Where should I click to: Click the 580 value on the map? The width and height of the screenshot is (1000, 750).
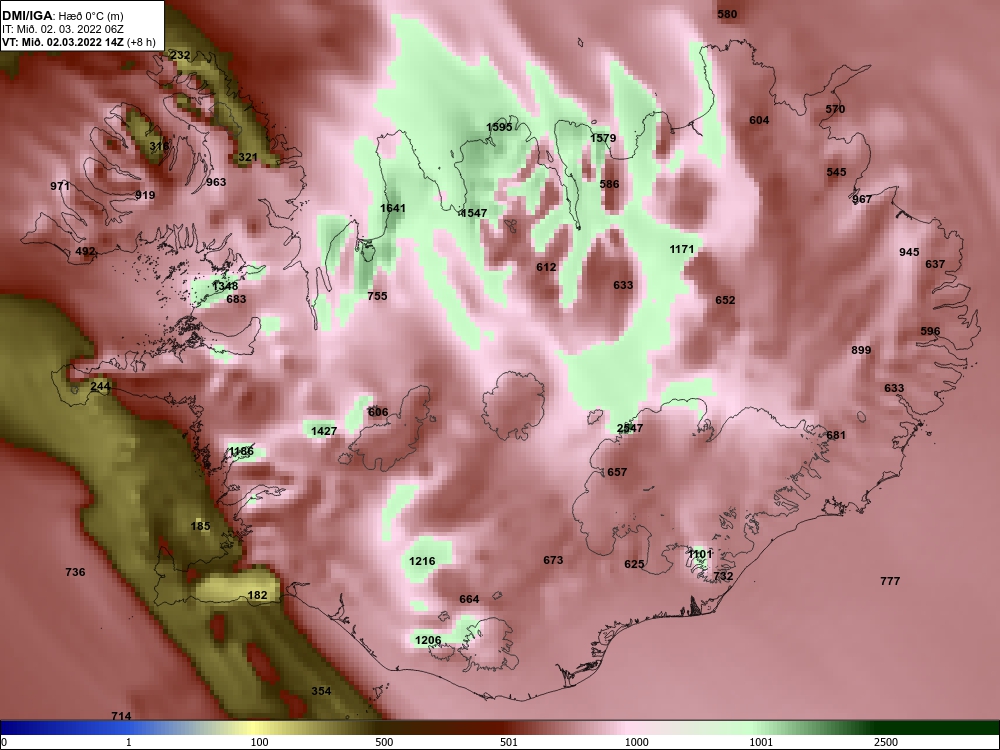click(x=727, y=14)
